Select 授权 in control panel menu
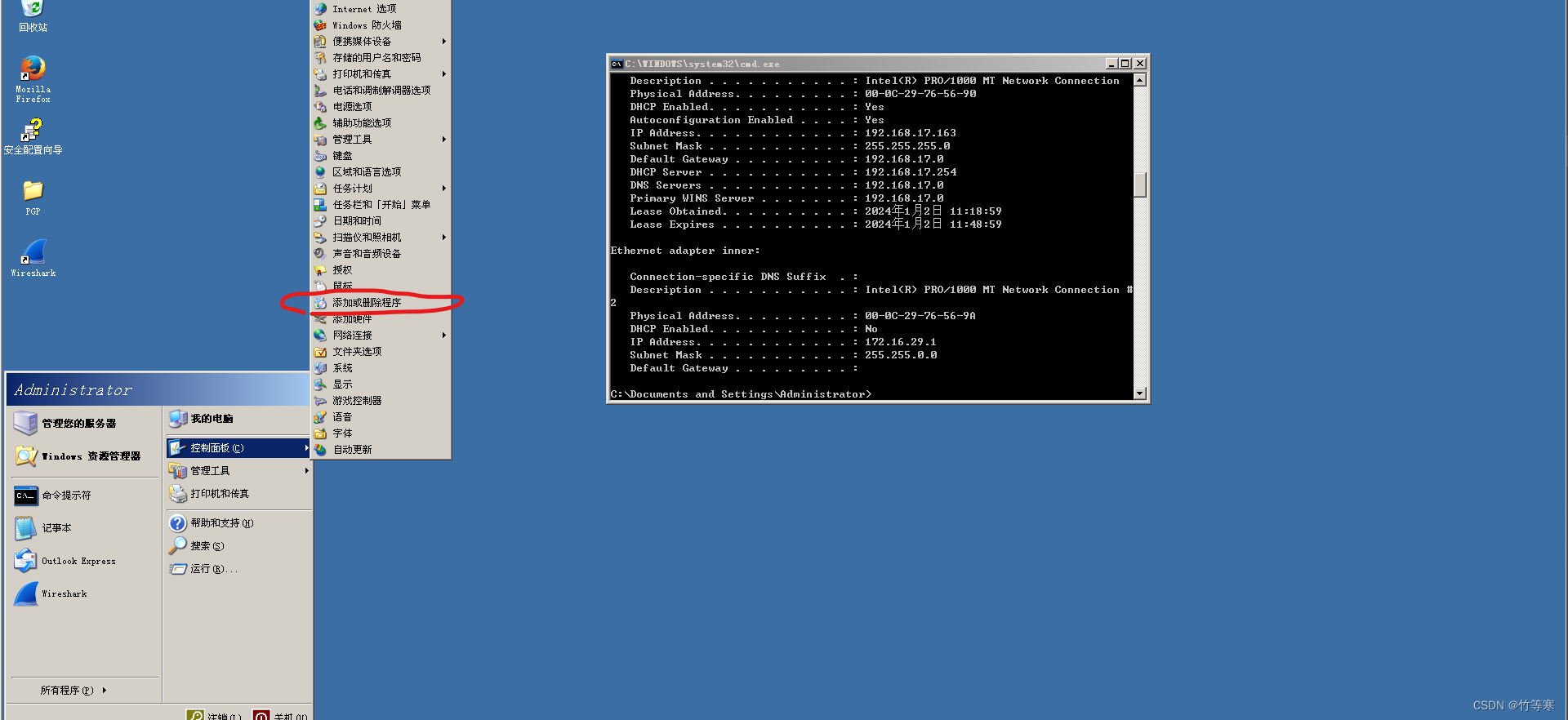The height and width of the screenshot is (720, 1568). [x=381, y=269]
